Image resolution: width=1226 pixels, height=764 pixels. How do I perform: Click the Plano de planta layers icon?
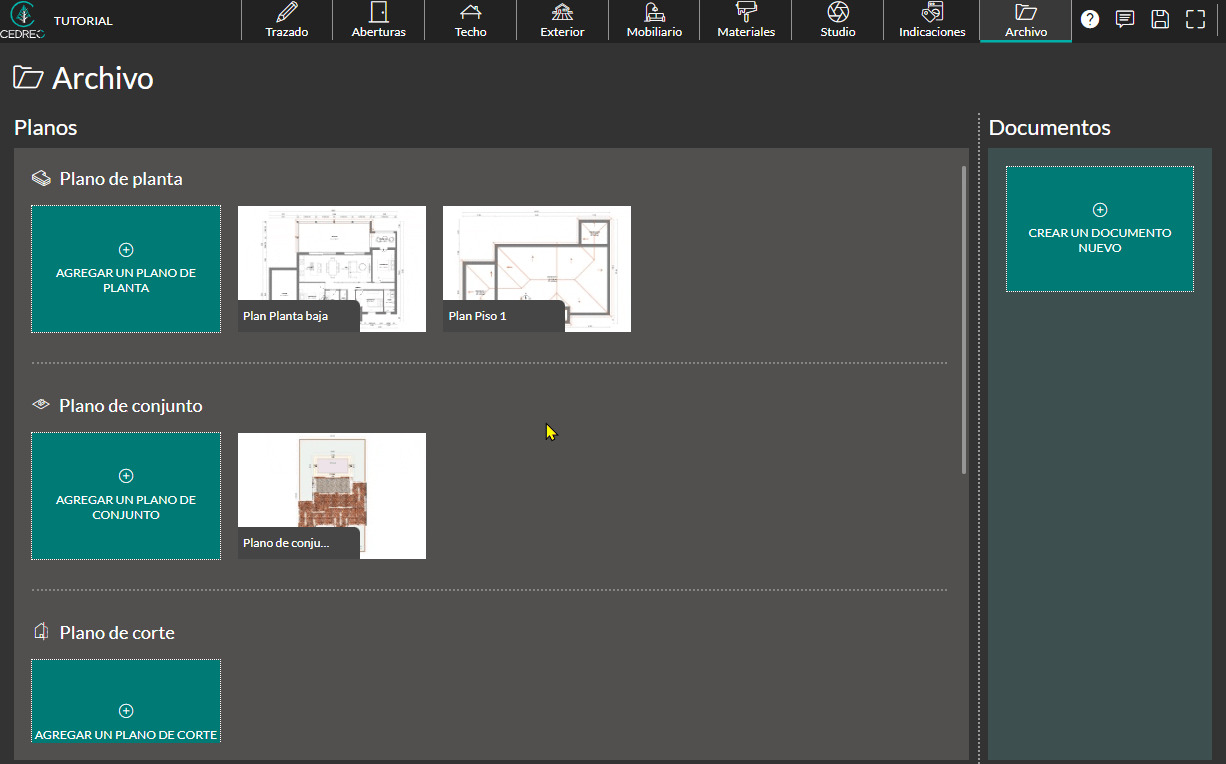(41, 179)
